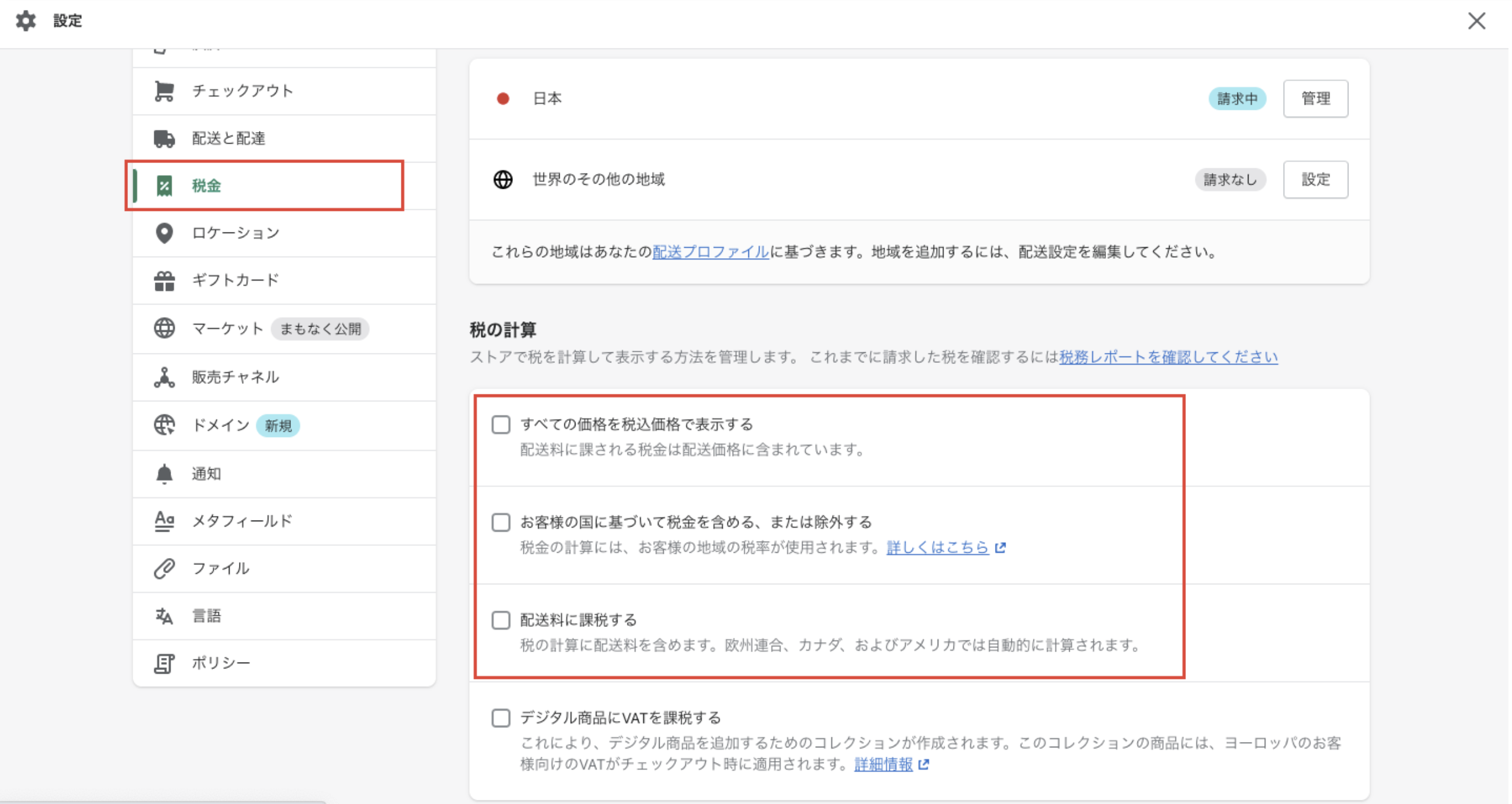Close the settings page with the X

coord(1477,21)
